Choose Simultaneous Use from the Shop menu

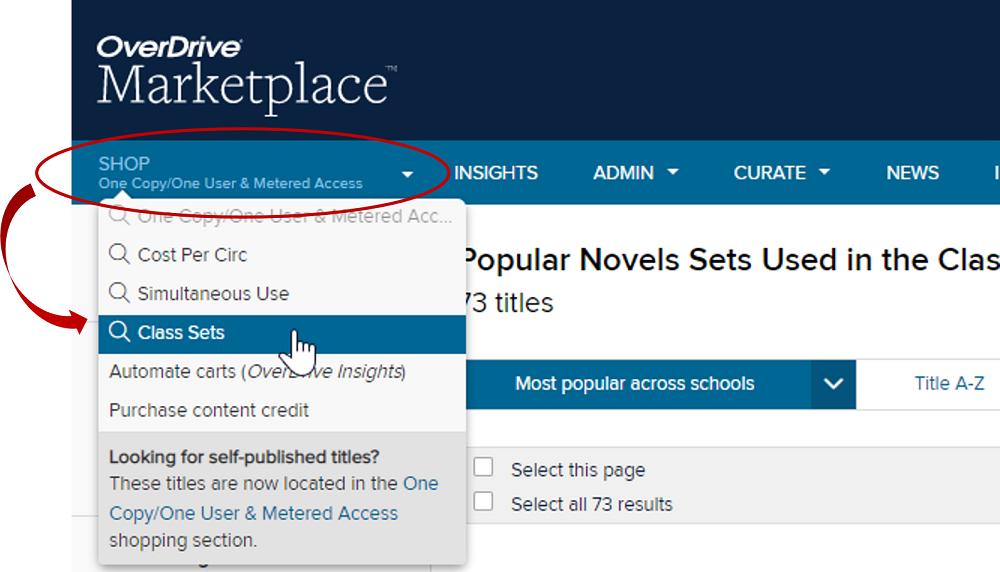click(x=282, y=293)
